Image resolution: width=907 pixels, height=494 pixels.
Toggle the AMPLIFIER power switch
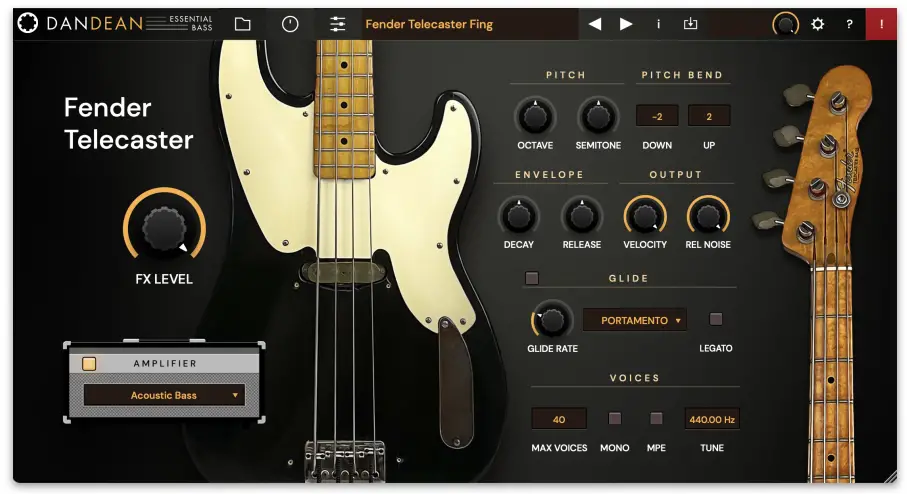pyautogui.click(x=89, y=363)
